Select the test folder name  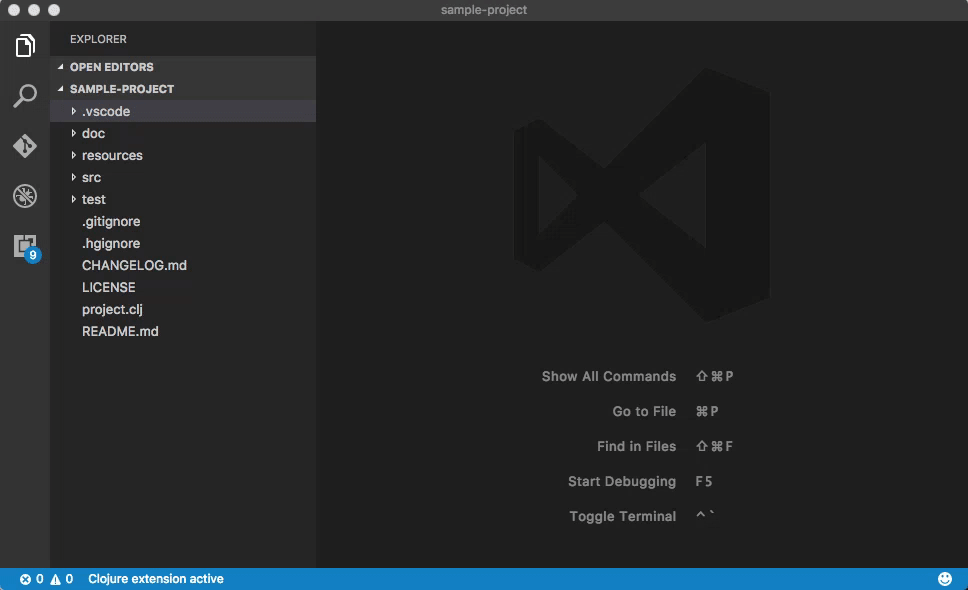click(94, 199)
